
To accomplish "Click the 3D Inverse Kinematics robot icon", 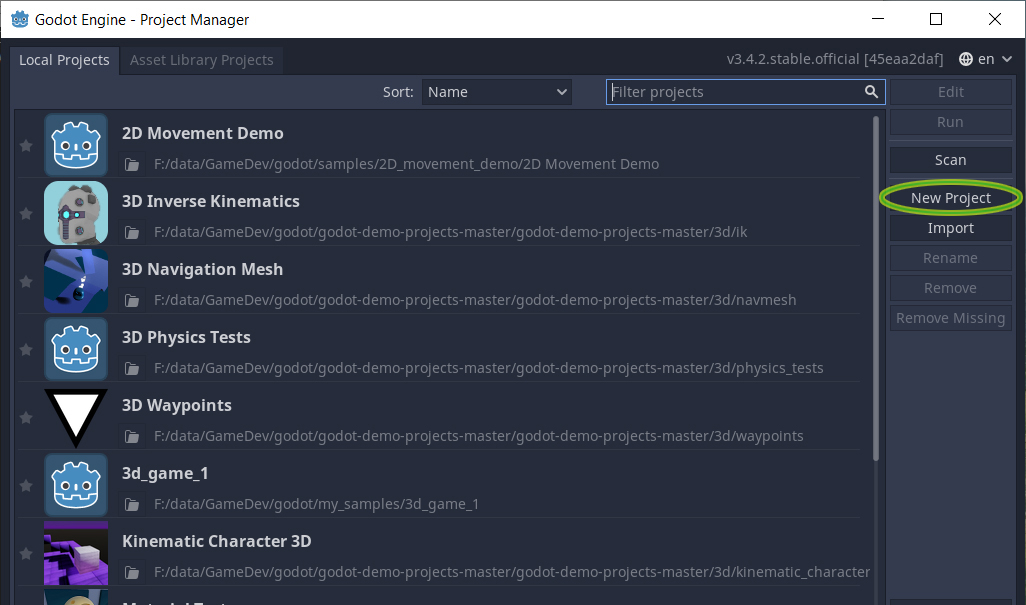I will click(x=76, y=213).
